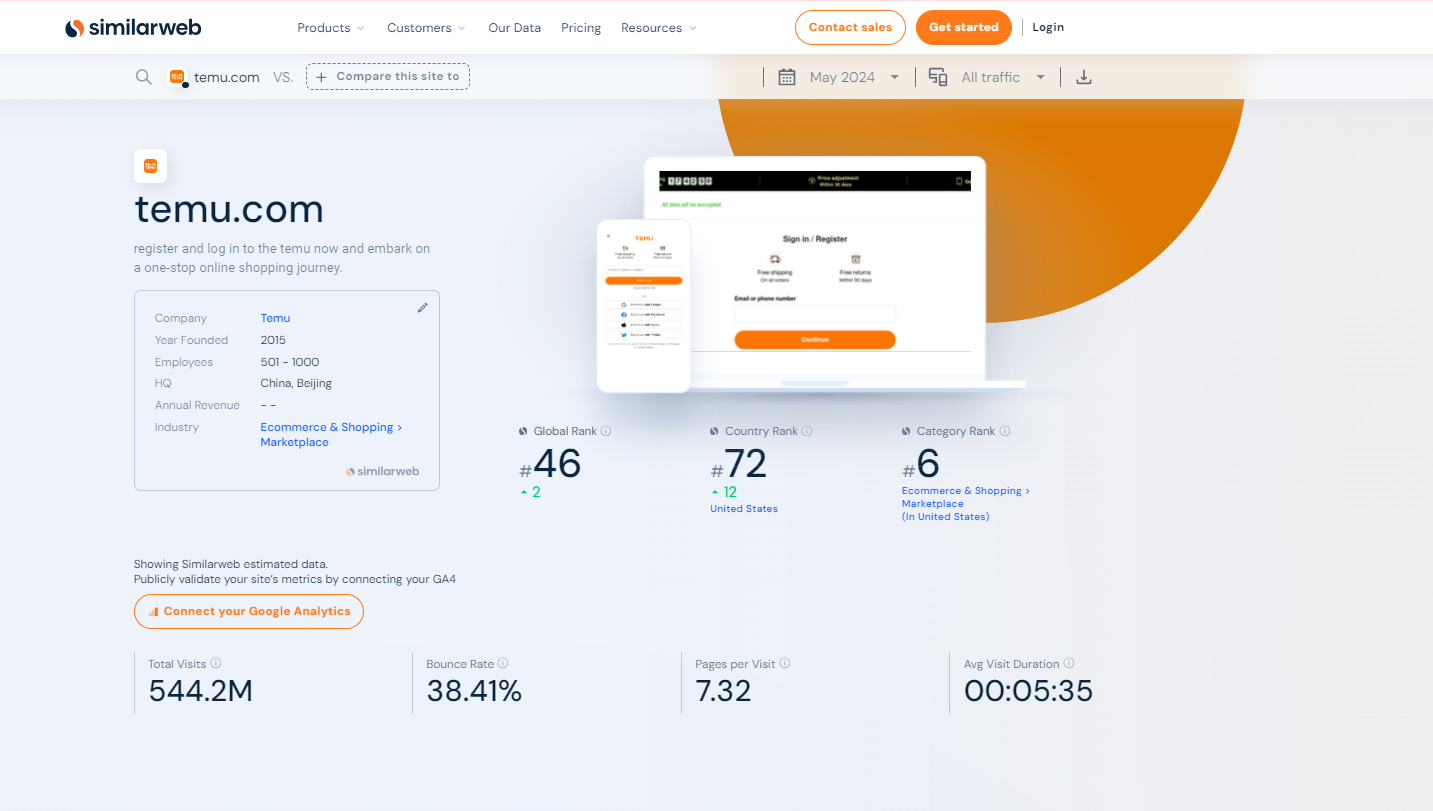This screenshot has width=1433, height=811.
Task: Expand the Products menu
Action: (331, 28)
